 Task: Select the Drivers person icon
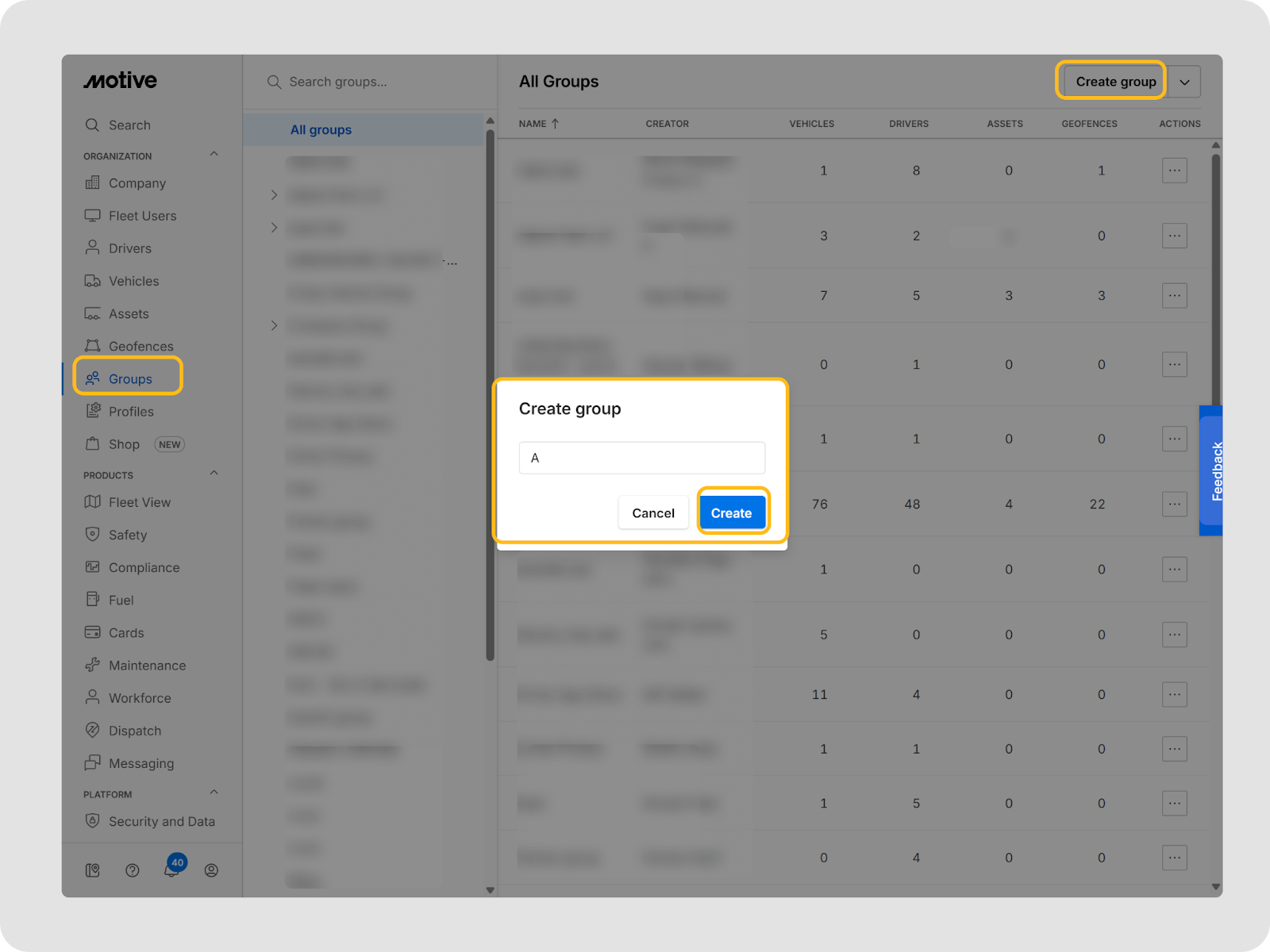93,248
